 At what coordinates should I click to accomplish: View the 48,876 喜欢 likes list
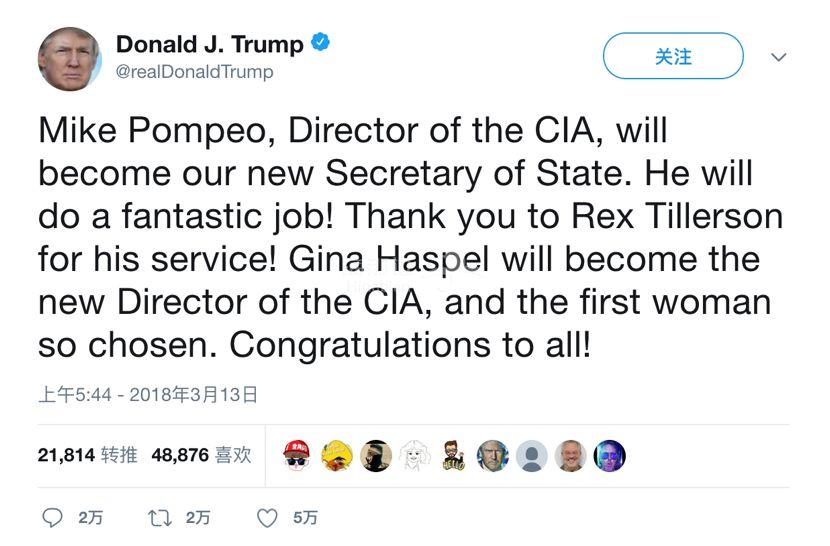(x=201, y=455)
